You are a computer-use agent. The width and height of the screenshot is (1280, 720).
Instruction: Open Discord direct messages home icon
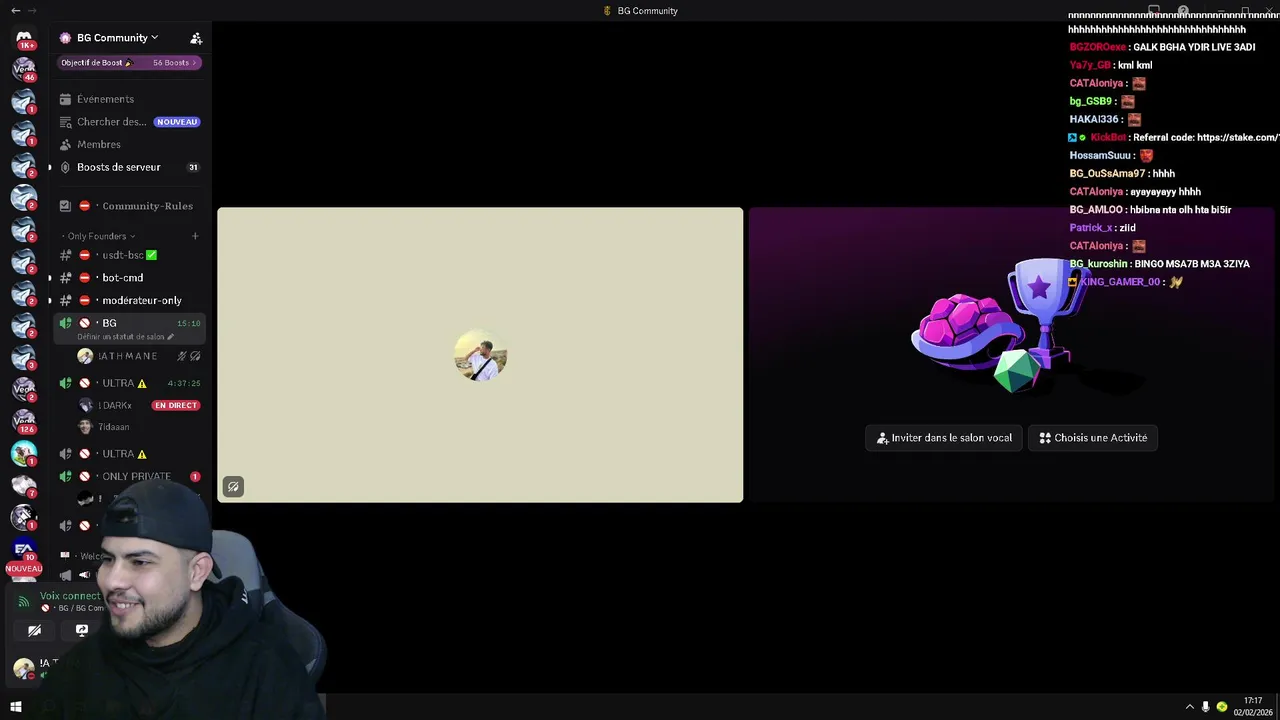[x=24, y=38]
